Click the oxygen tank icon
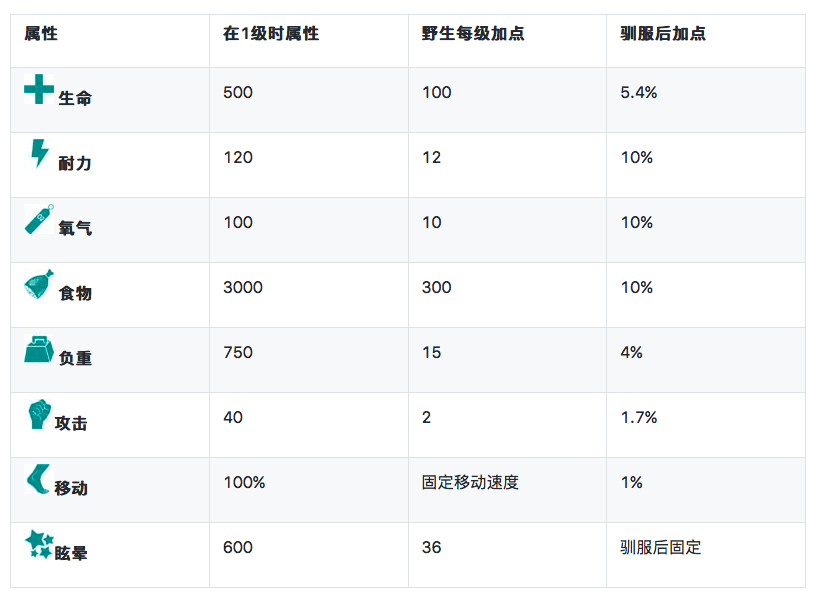Viewport: 819px width, 601px height. tap(39, 219)
